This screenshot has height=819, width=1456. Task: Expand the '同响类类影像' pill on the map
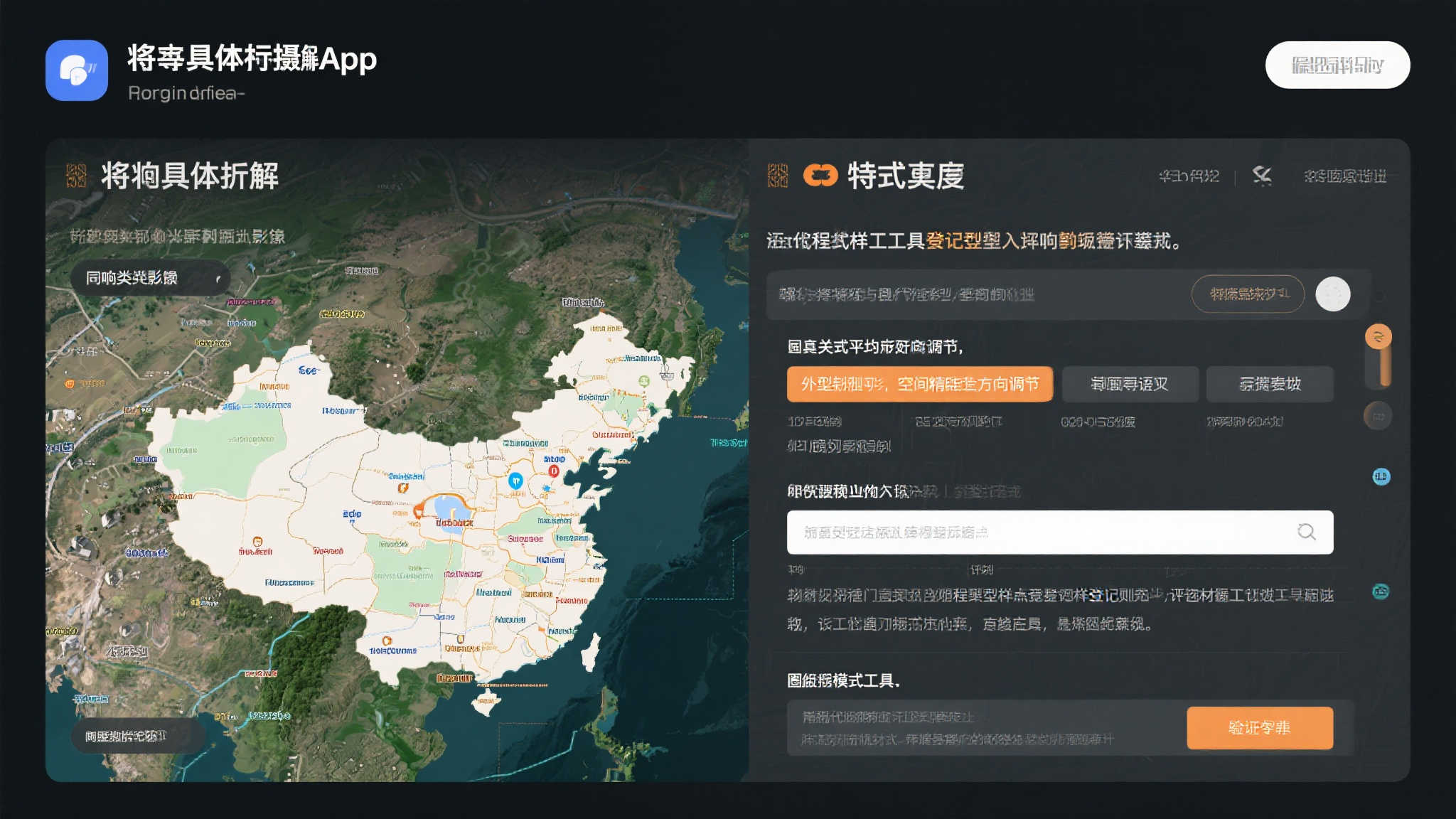pos(151,277)
